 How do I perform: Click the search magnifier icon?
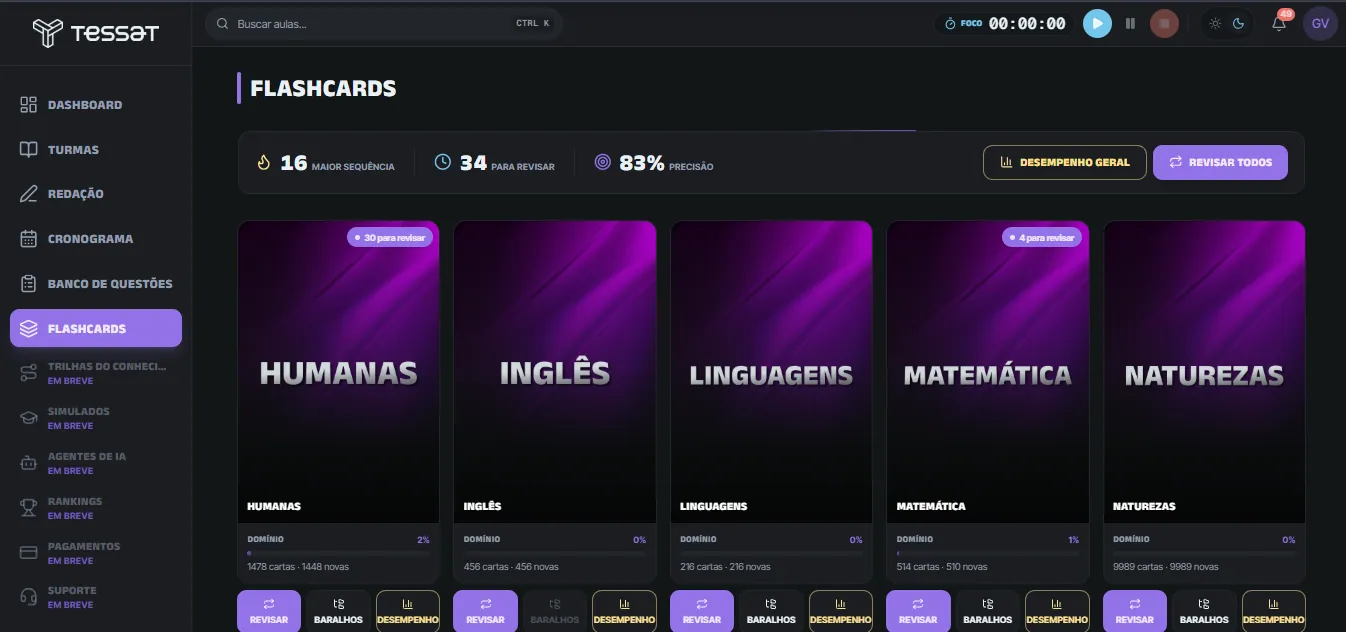pos(223,23)
